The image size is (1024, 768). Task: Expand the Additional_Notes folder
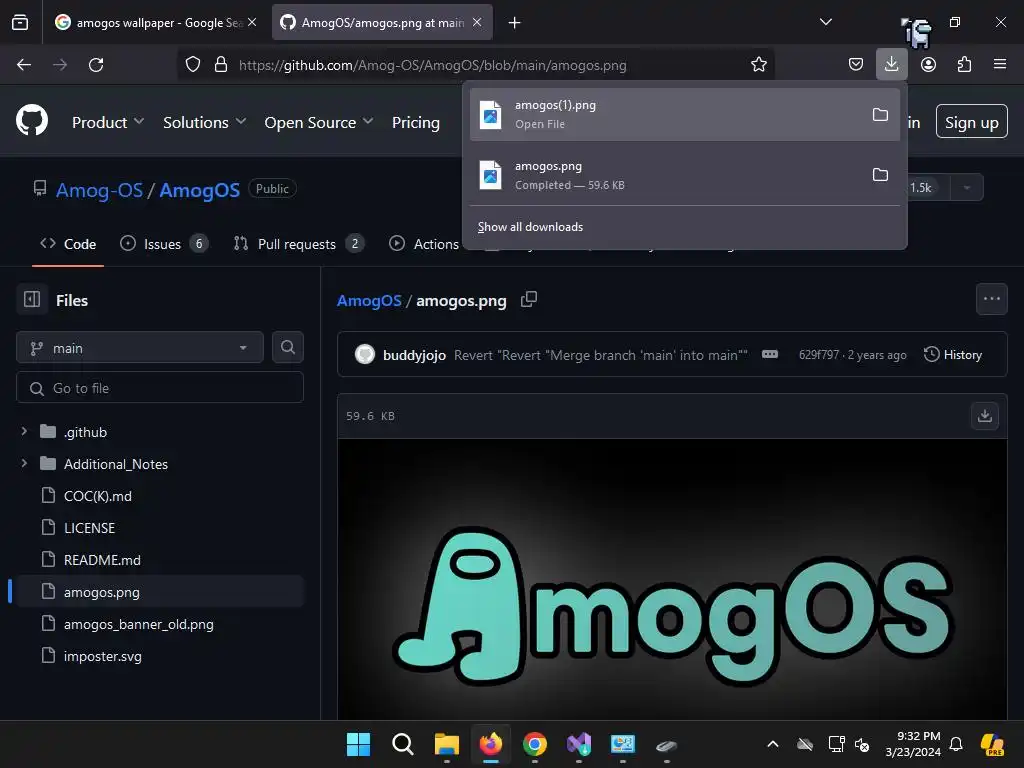24,464
